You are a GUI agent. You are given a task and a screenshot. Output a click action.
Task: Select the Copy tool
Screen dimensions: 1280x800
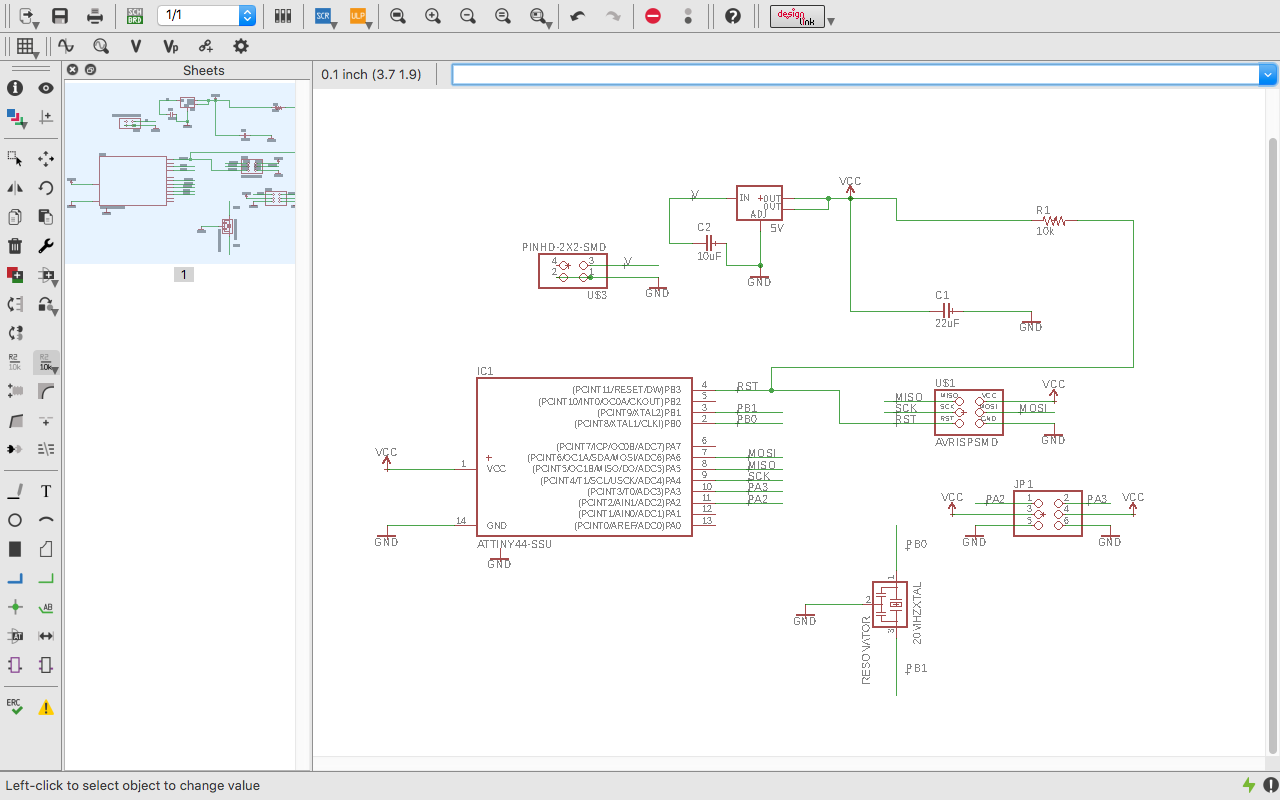click(15, 216)
